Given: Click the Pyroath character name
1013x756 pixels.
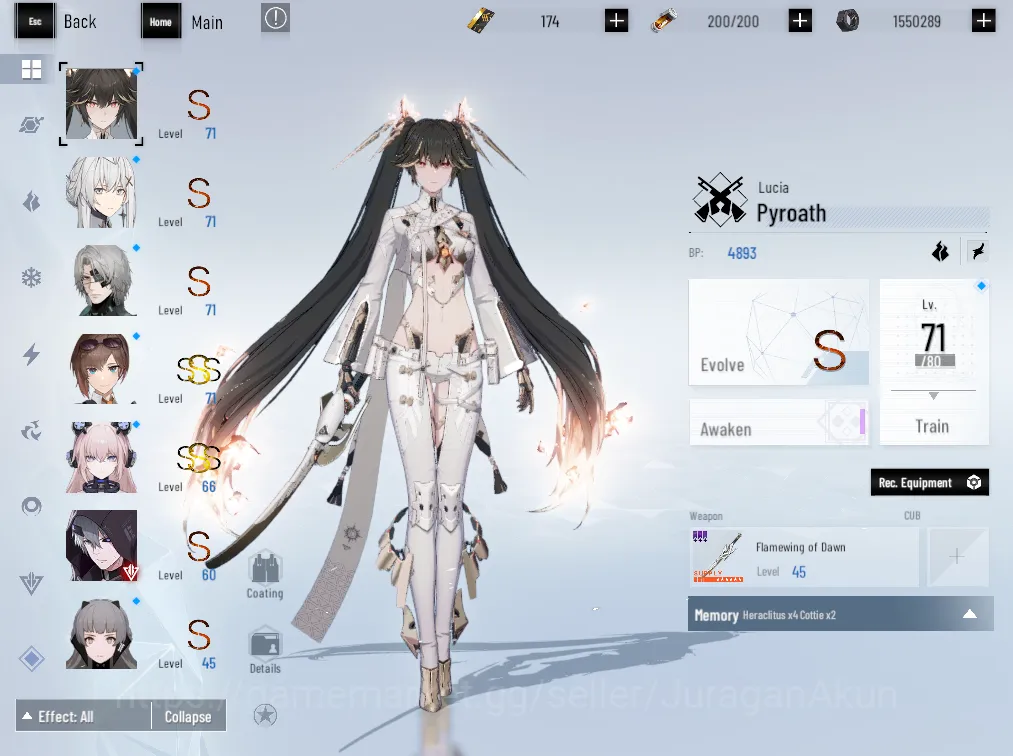Looking at the screenshot, I should pyautogui.click(x=791, y=213).
